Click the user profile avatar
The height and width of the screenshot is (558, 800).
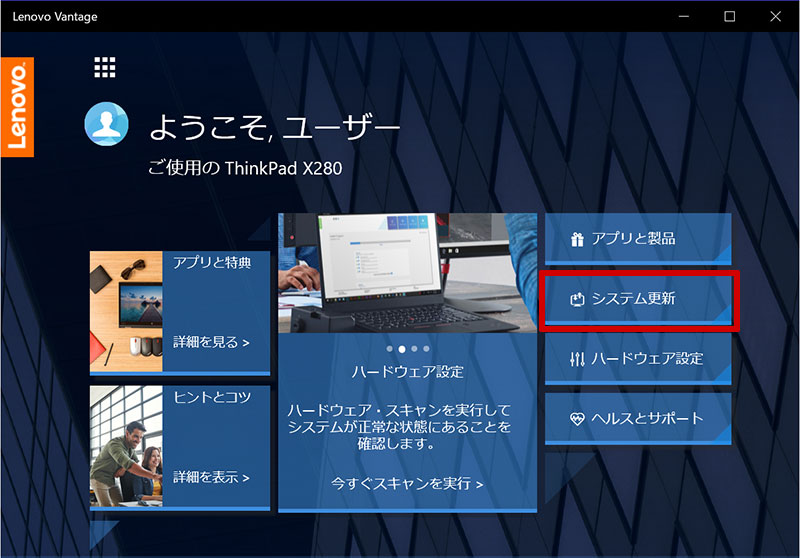pos(106,124)
